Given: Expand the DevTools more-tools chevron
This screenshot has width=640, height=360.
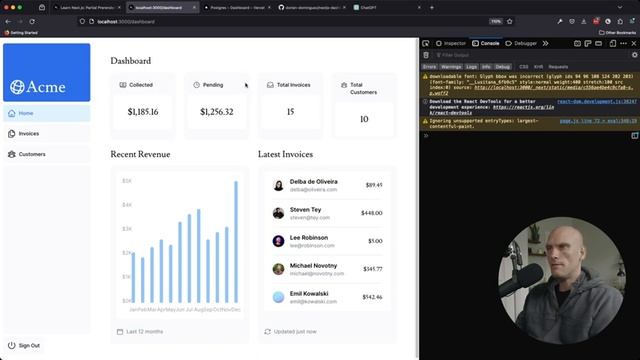Looking at the screenshot, I should (545, 43).
